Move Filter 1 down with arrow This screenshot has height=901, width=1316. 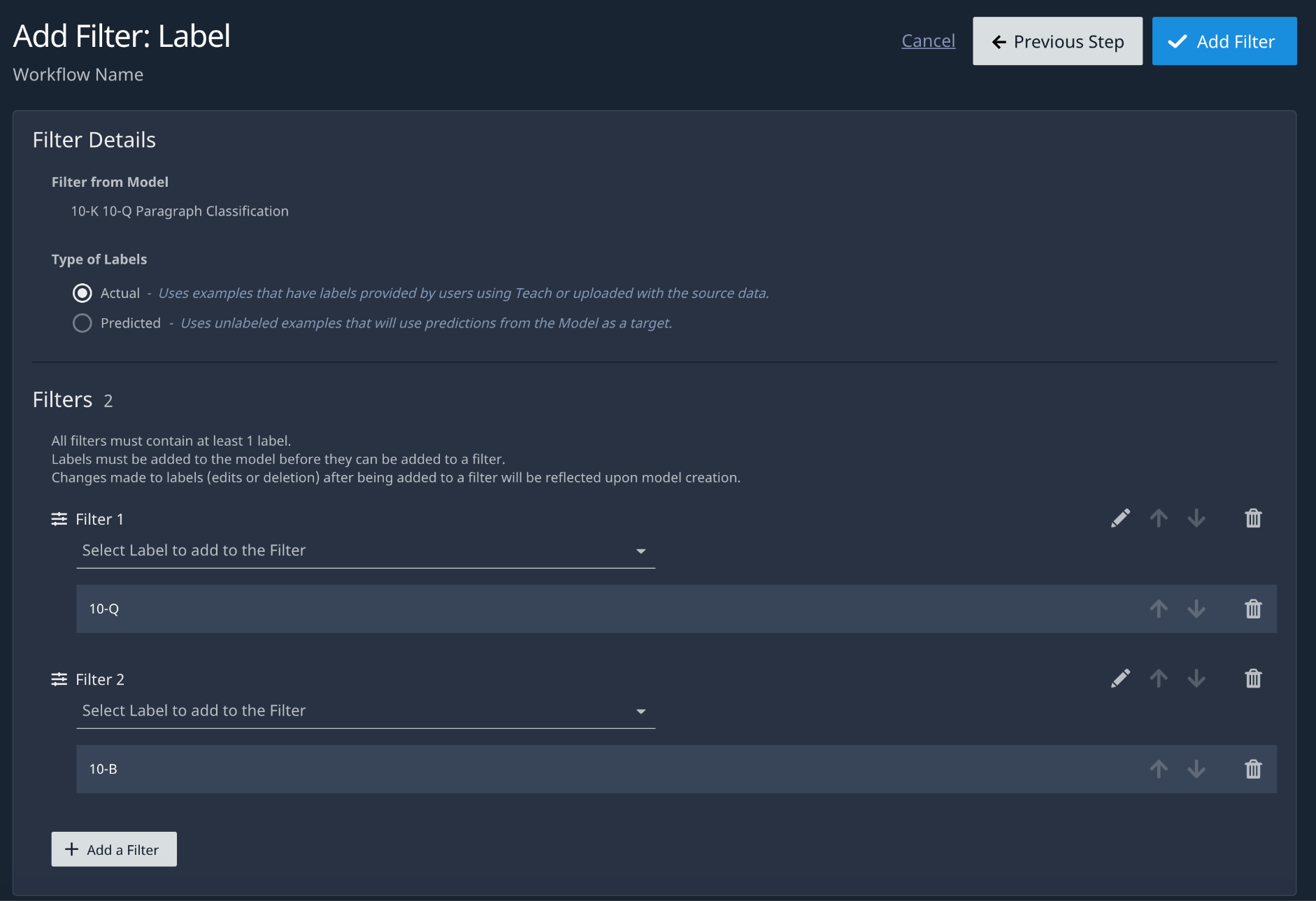coord(1196,518)
